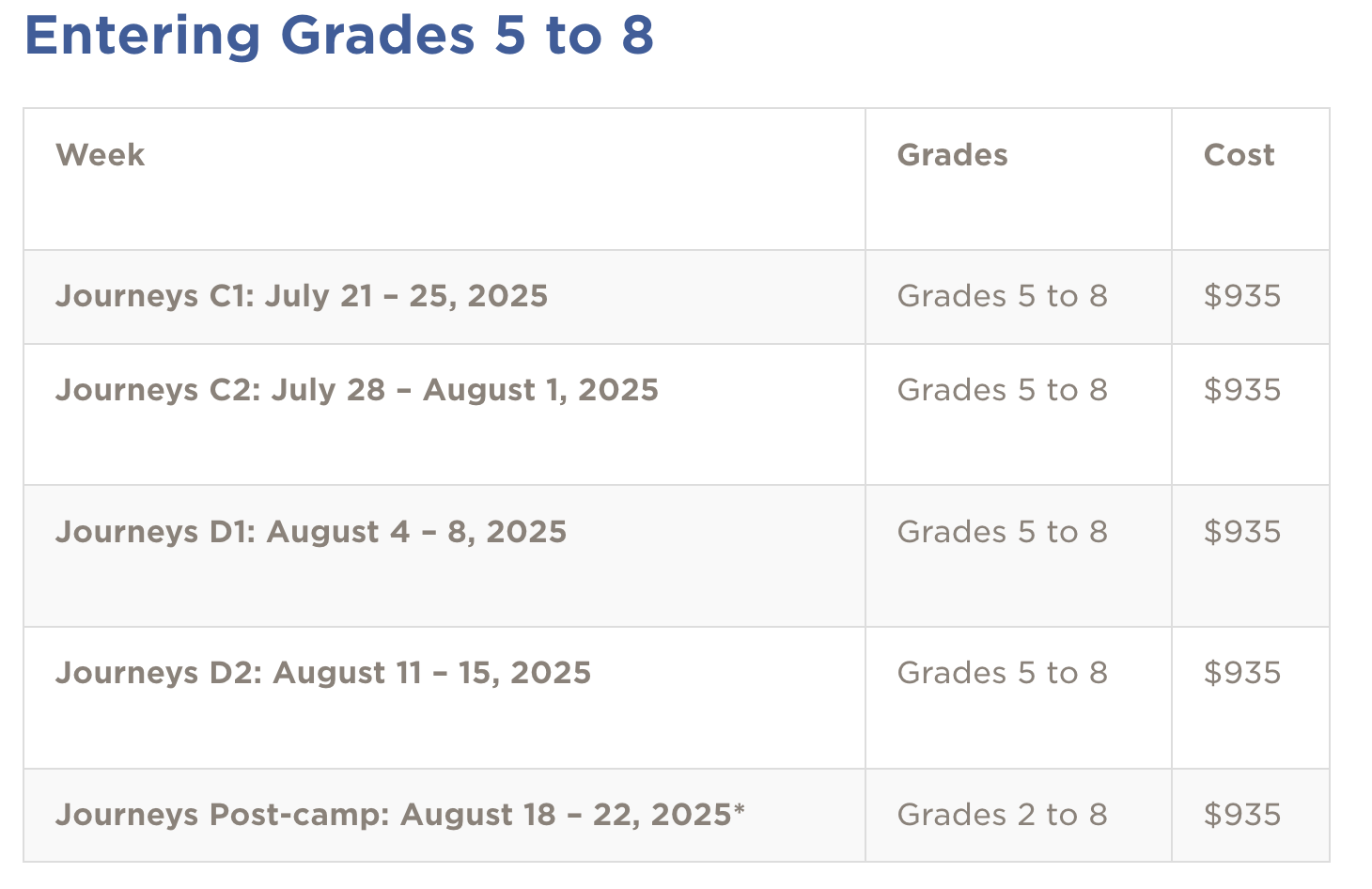The width and height of the screenshot is (1372, 889).
Task: Click 'Grades 2 to 8' in Post-camp row
Action: tap(1002, 814)
